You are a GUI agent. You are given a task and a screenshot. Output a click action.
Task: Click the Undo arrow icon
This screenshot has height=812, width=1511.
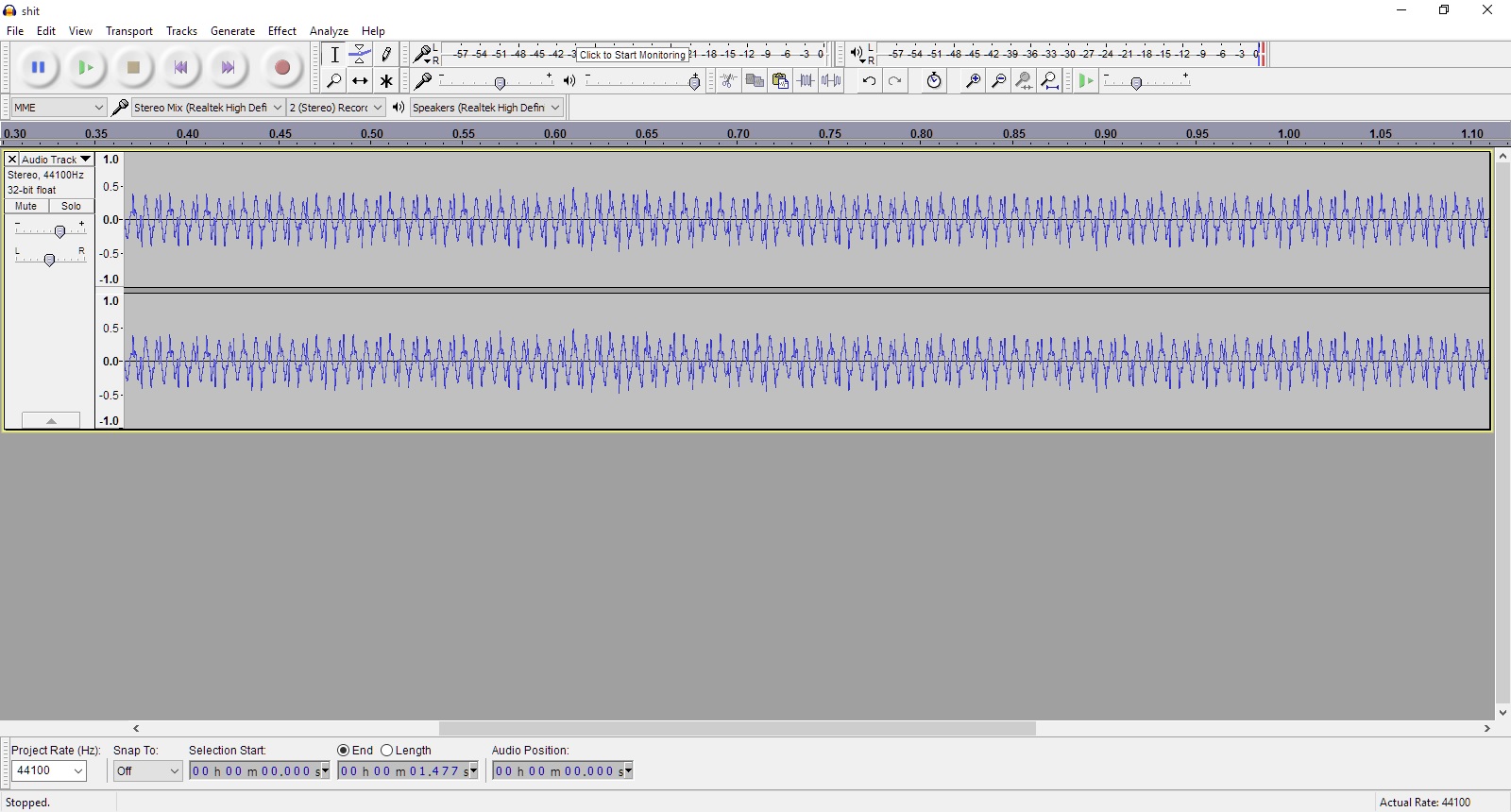pyautogui.click(x=869, y=81)
